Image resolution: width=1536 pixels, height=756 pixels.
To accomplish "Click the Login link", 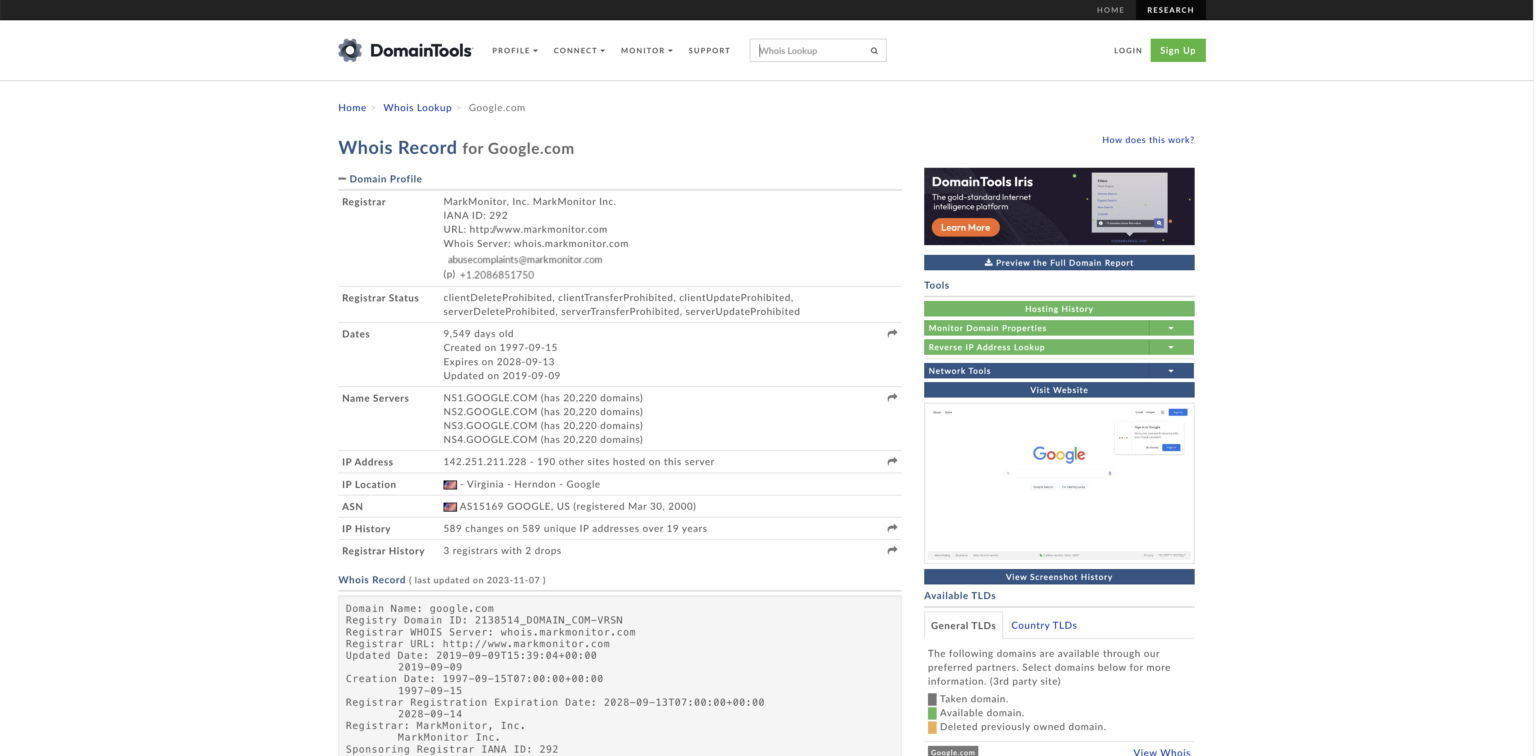I will tap(1128, 51).
